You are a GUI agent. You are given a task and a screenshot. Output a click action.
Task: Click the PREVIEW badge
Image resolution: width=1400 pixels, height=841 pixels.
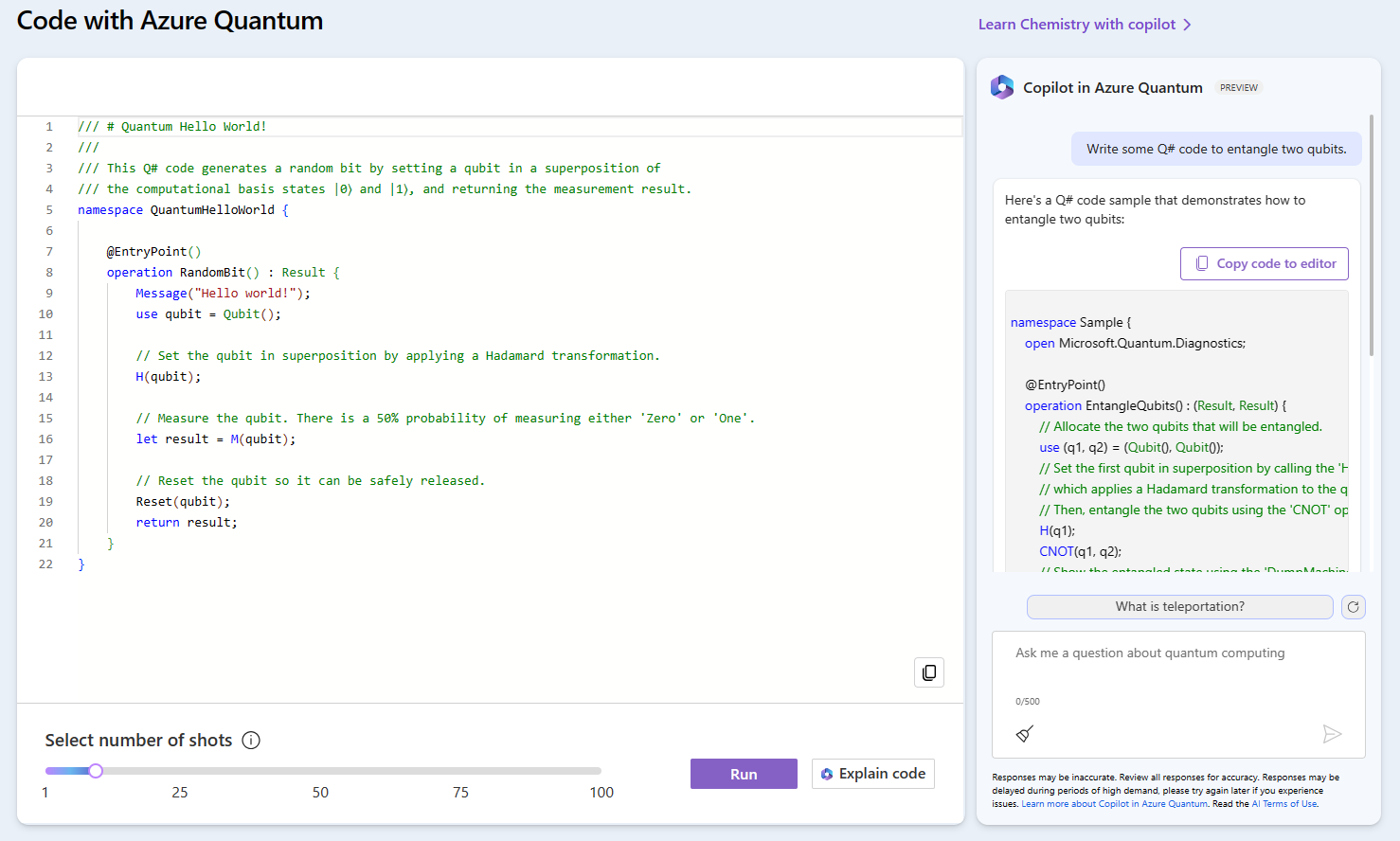1239,88
